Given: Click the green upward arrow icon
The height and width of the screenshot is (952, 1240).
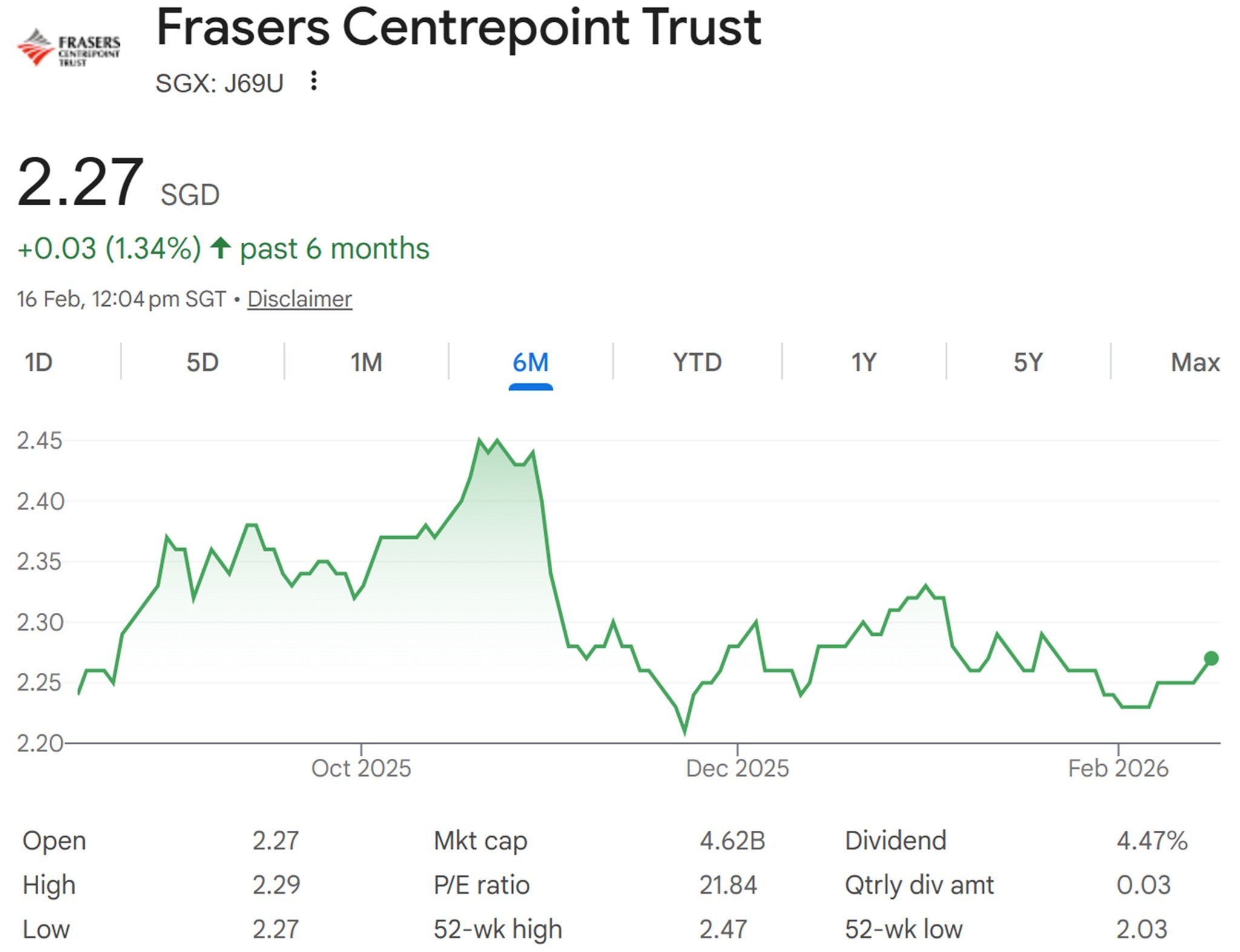Looking at the screenshot, I should pos(220,248).
